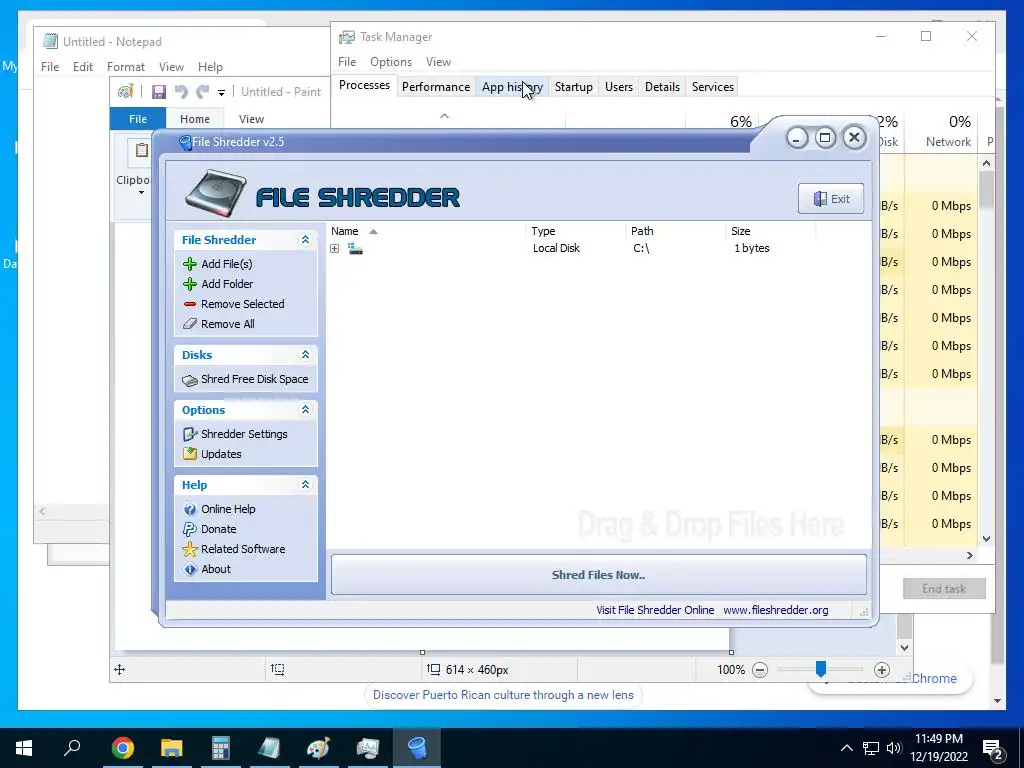Open the notification center icon
This screenshot has width=1024, height=768.
tap(993, 748)
